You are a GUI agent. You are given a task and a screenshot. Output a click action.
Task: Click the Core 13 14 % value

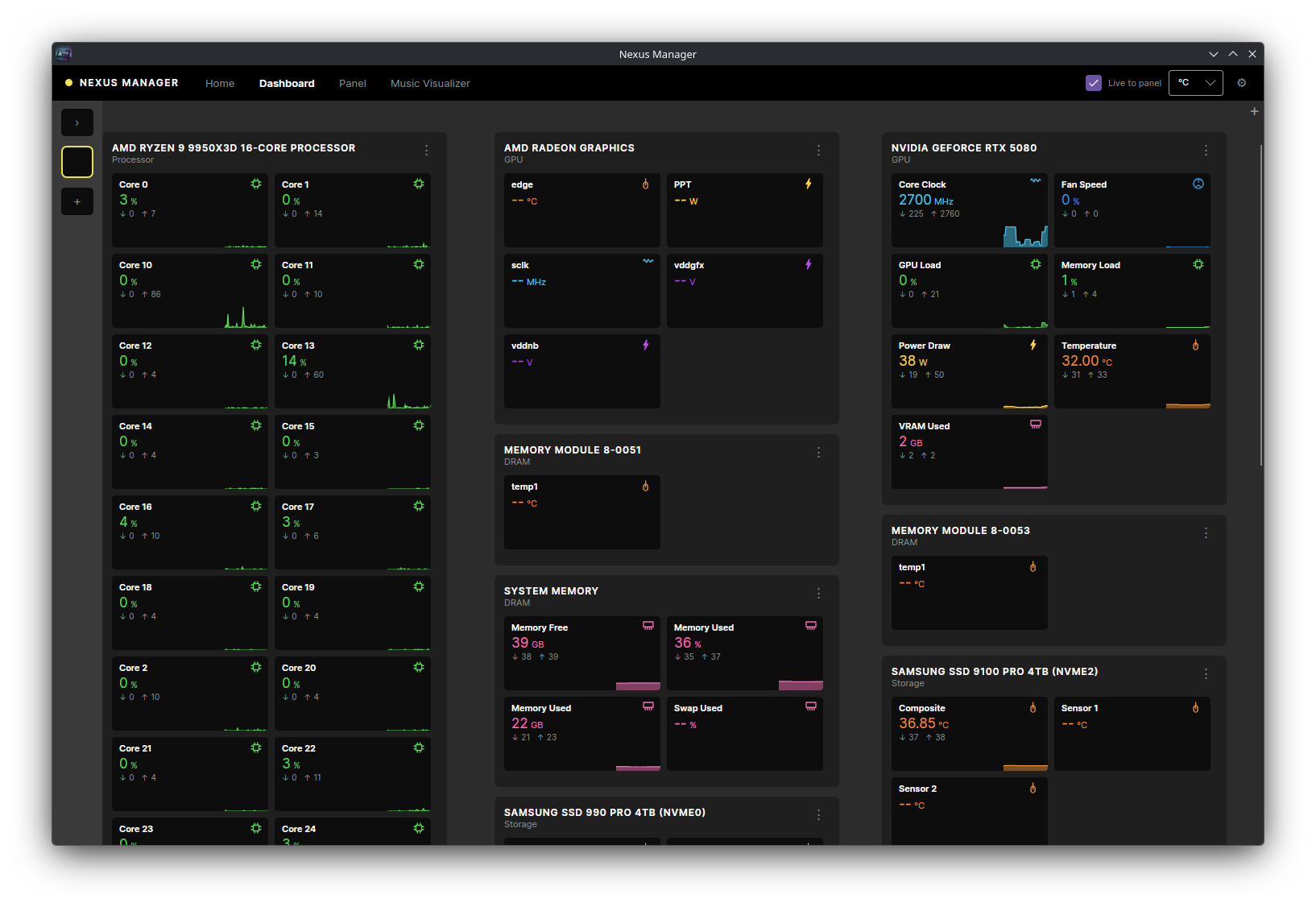point(294,361)
